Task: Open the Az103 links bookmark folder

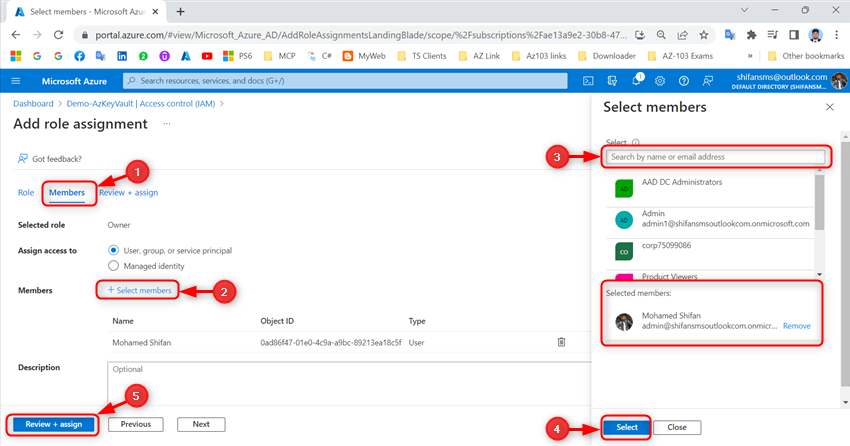Action: pos(539,56)
